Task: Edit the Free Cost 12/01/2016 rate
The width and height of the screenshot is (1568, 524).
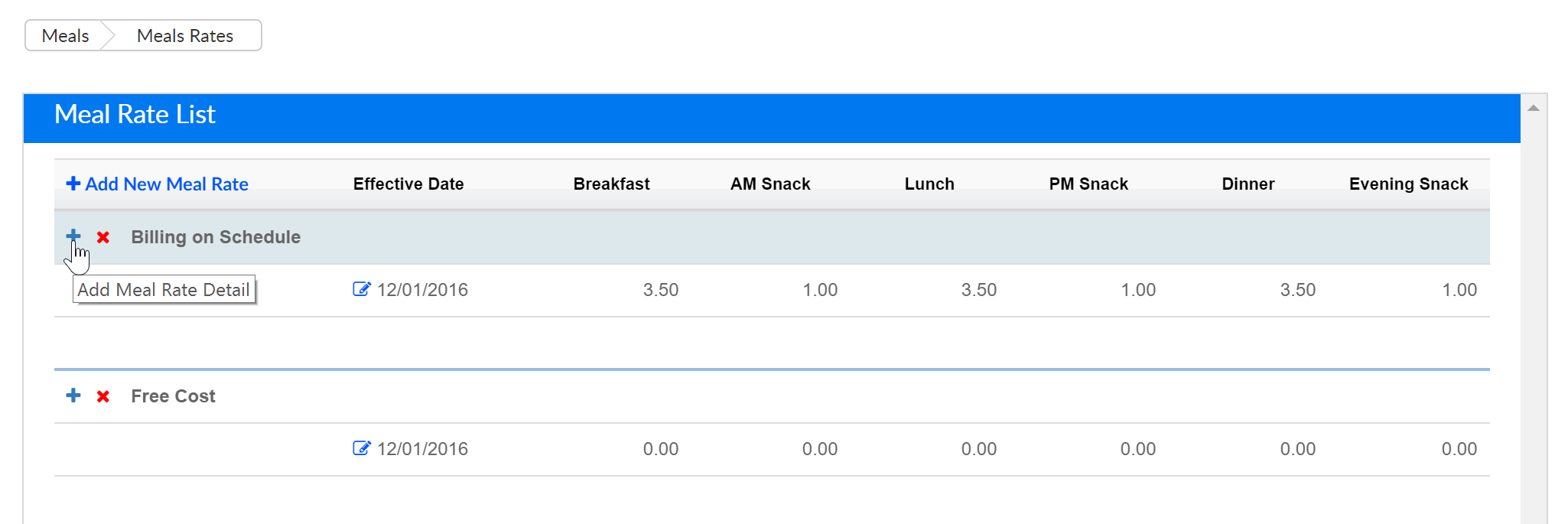Action: click(361, 448)
